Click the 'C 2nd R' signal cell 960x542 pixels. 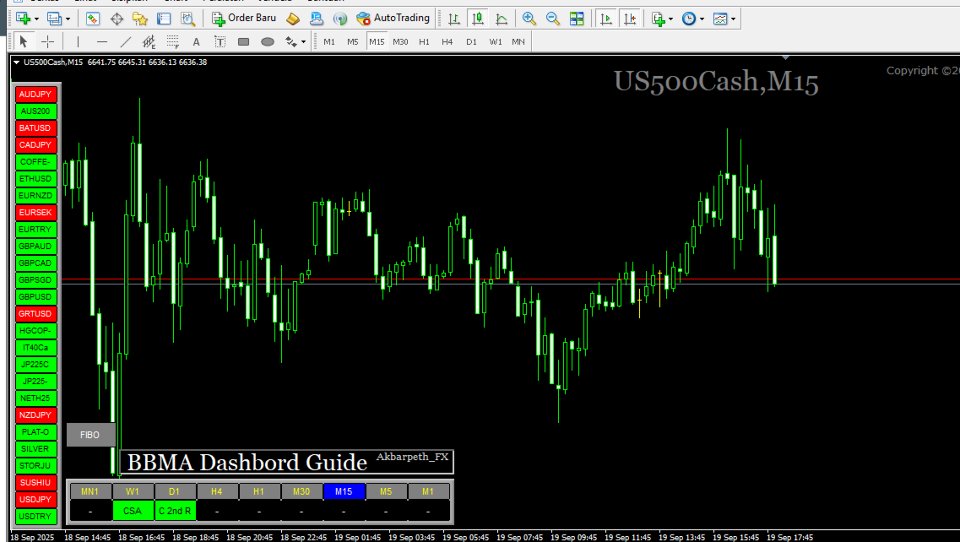point(174,511)
